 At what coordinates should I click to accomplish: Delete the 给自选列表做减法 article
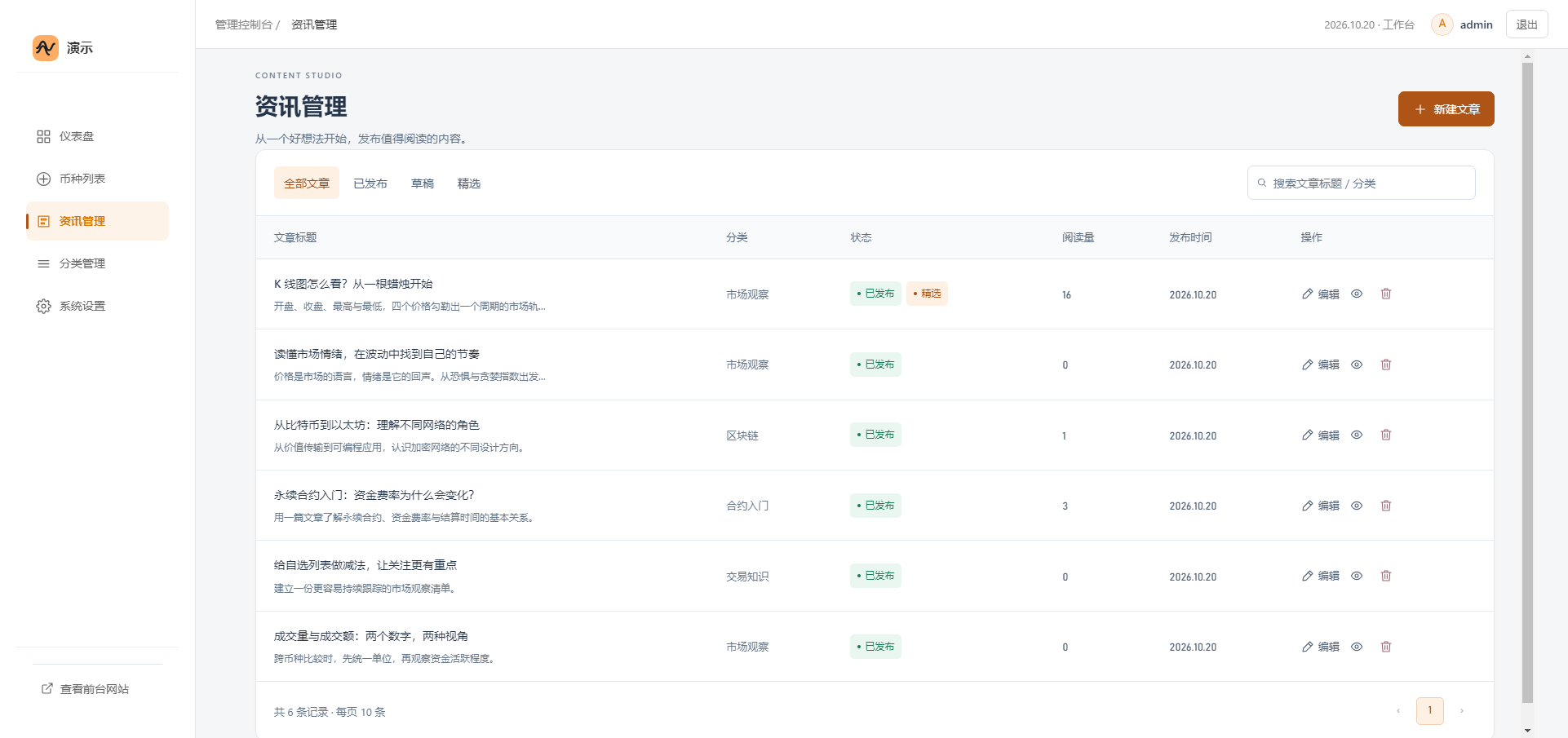(x=1386, y=576)
